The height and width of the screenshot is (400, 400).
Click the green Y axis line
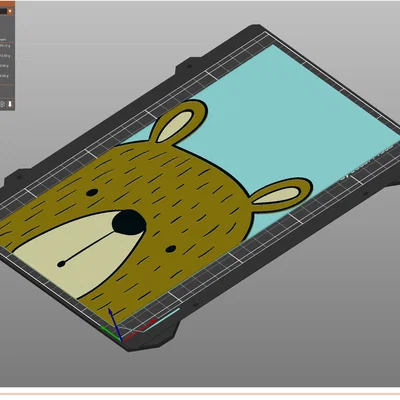pyautogui.click(x=110, y=334)
